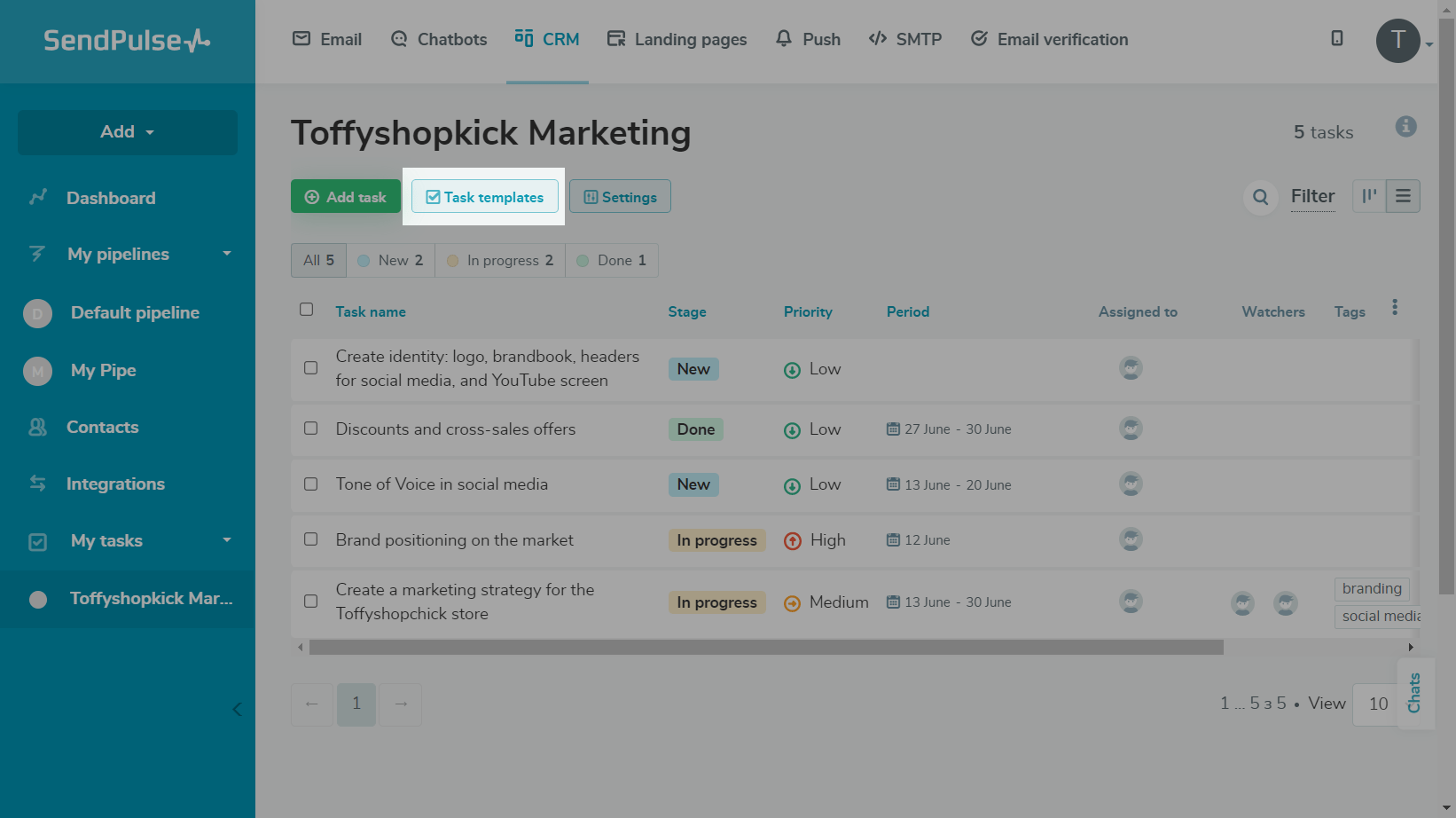Open the SMTP section
The image size is (1456, 818).
point(905,39)
